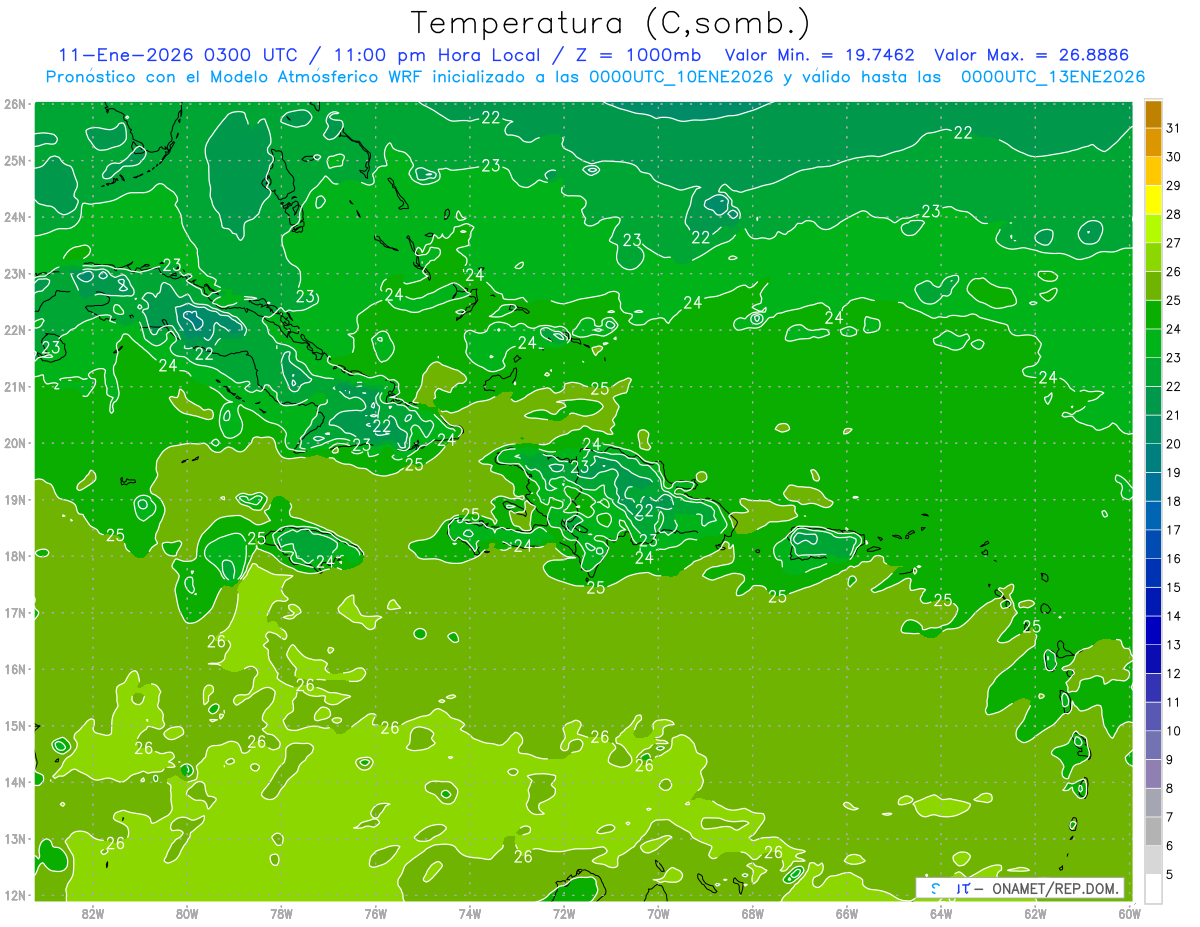1200x927 pixels.
Task: Select the light green swatch between 26 and 27
Action: point(1153,258)
